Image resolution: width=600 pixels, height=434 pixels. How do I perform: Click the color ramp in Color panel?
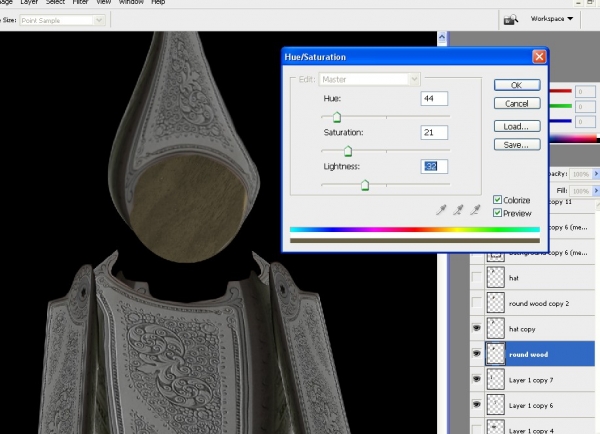point(574,138)
